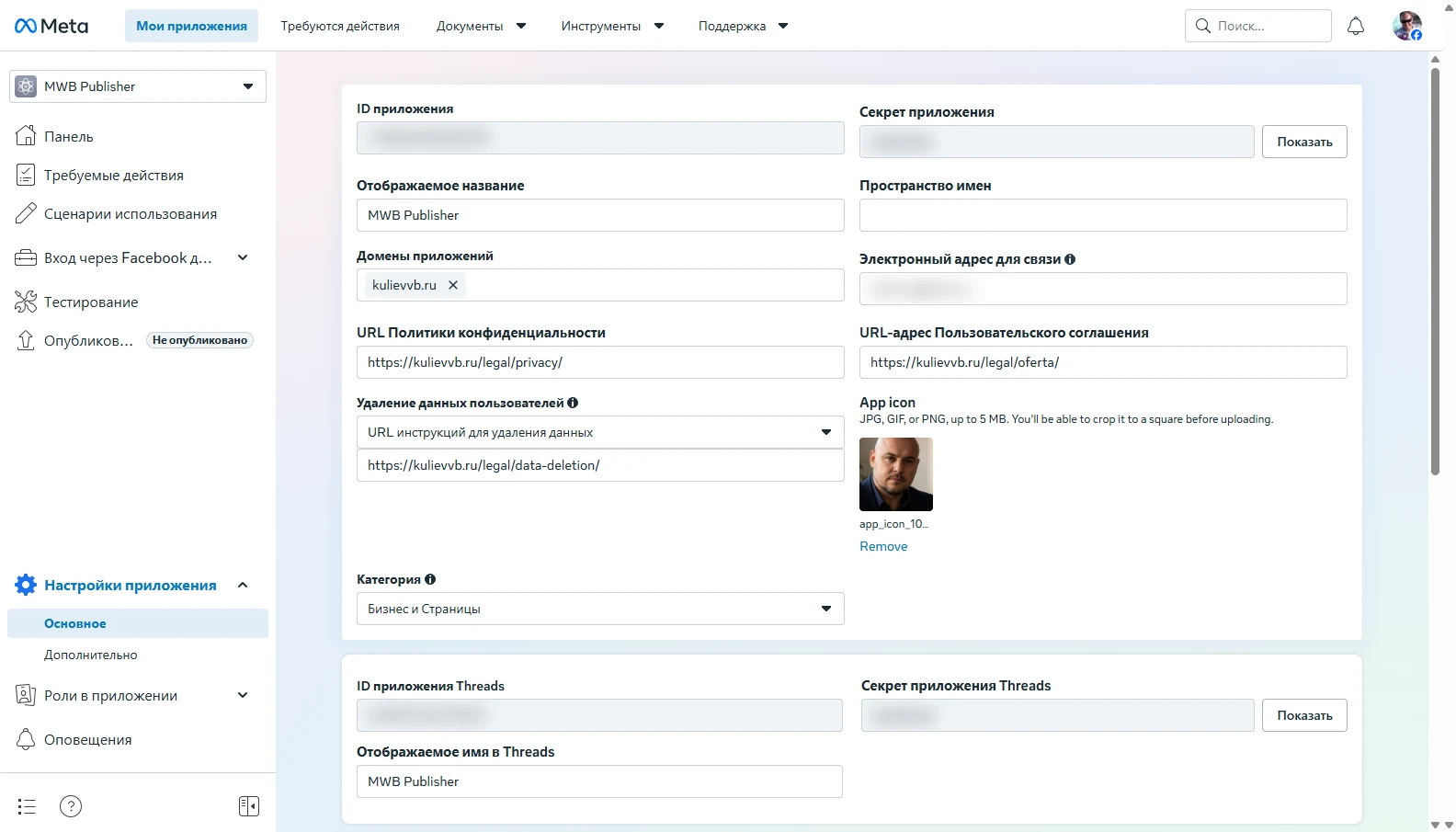Click the Вход через Facebook briefcase icon
Screen dimensions: 1456x832
click(26, 257)
